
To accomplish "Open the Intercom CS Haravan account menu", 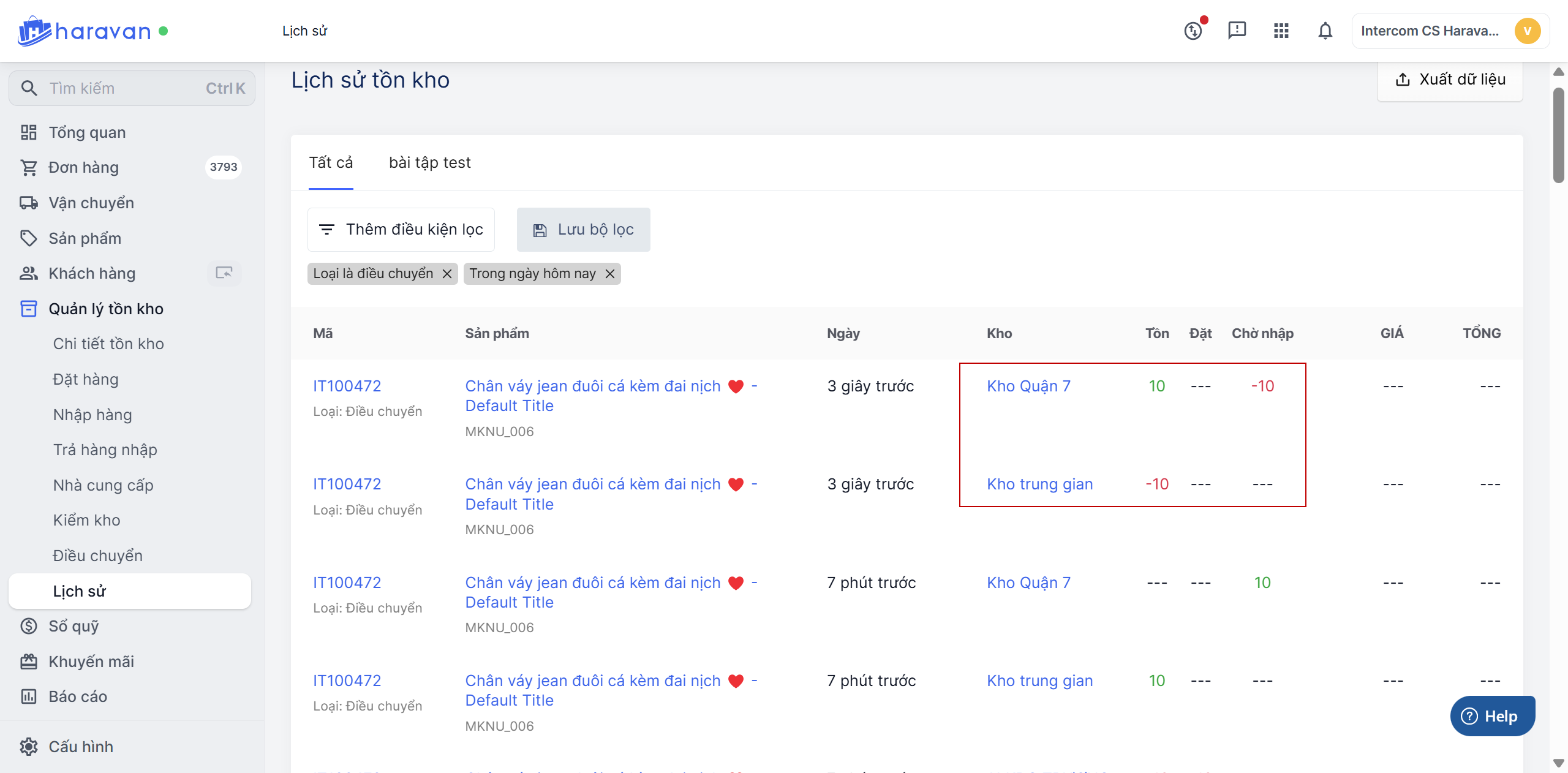I will pyautogui.click(x=1449, y=31).
